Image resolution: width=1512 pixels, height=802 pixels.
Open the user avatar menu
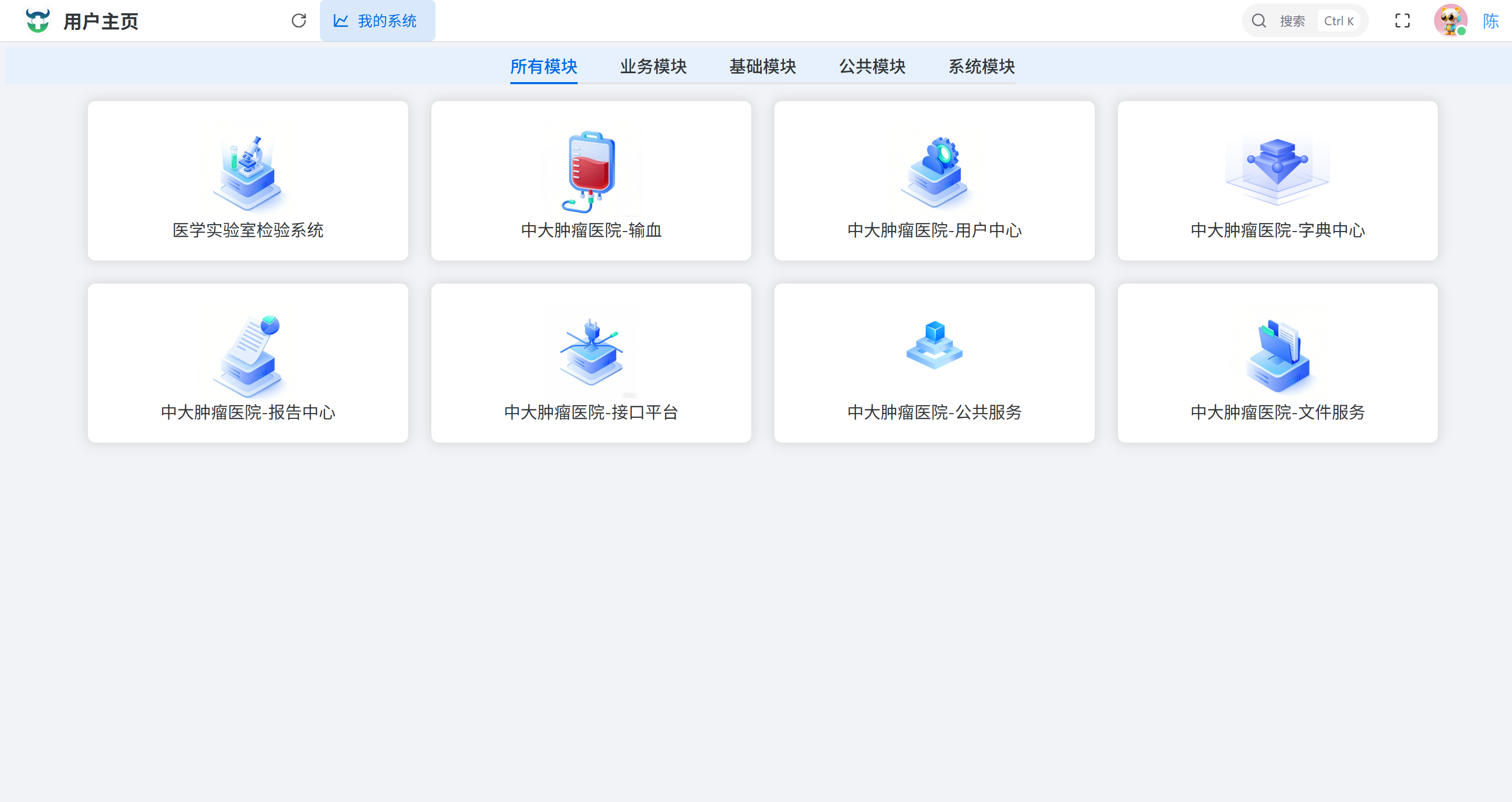1450,21
